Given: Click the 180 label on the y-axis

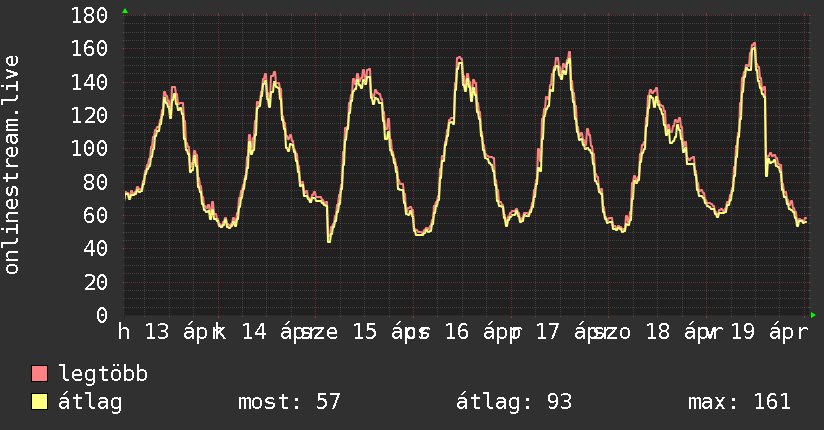Looking at the screenshot, I should pos(90,16).
